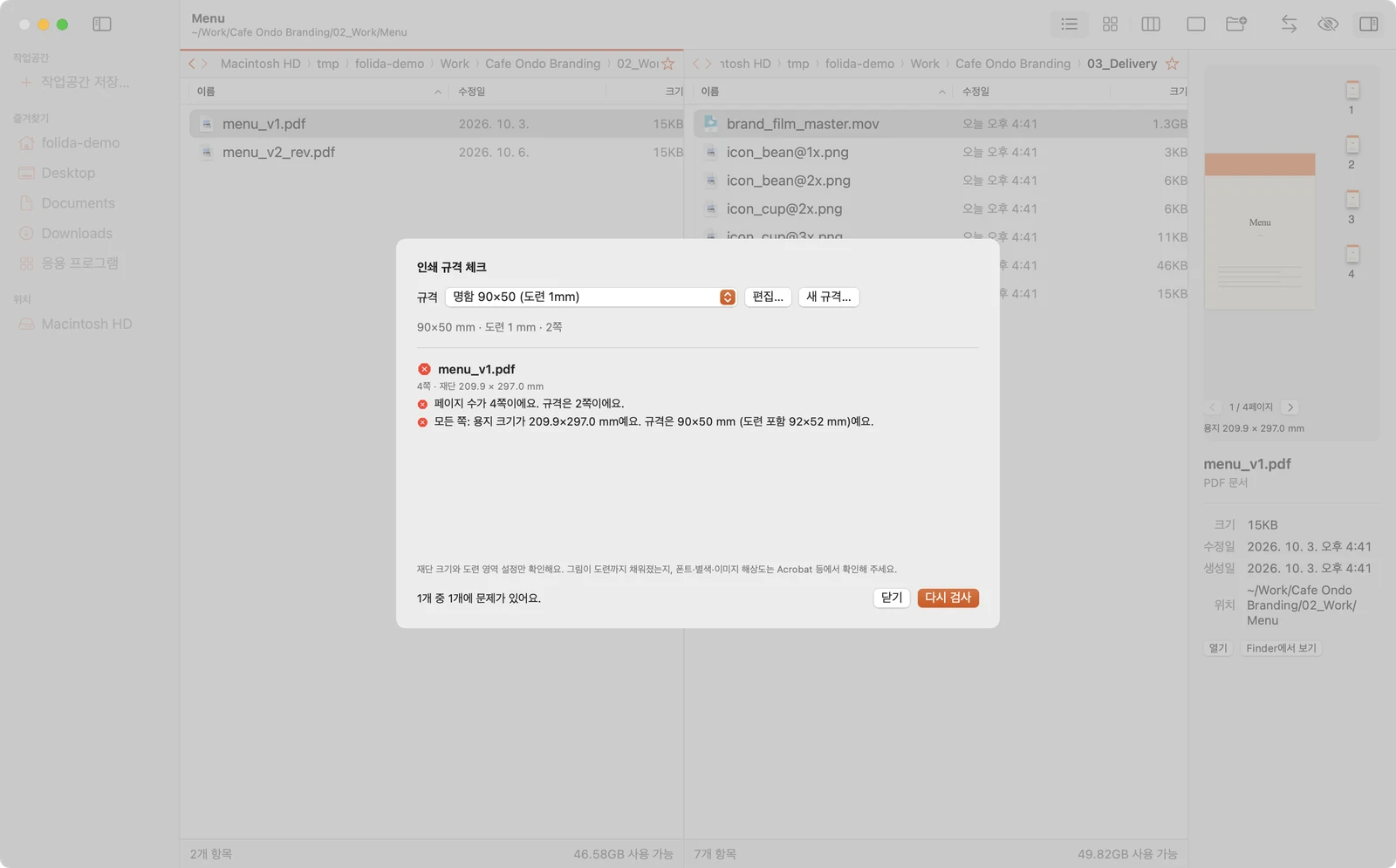This screenshot has height=868, width=1396.
Task: Sort left pane by 수정일 column
Action: click(528, 92)
